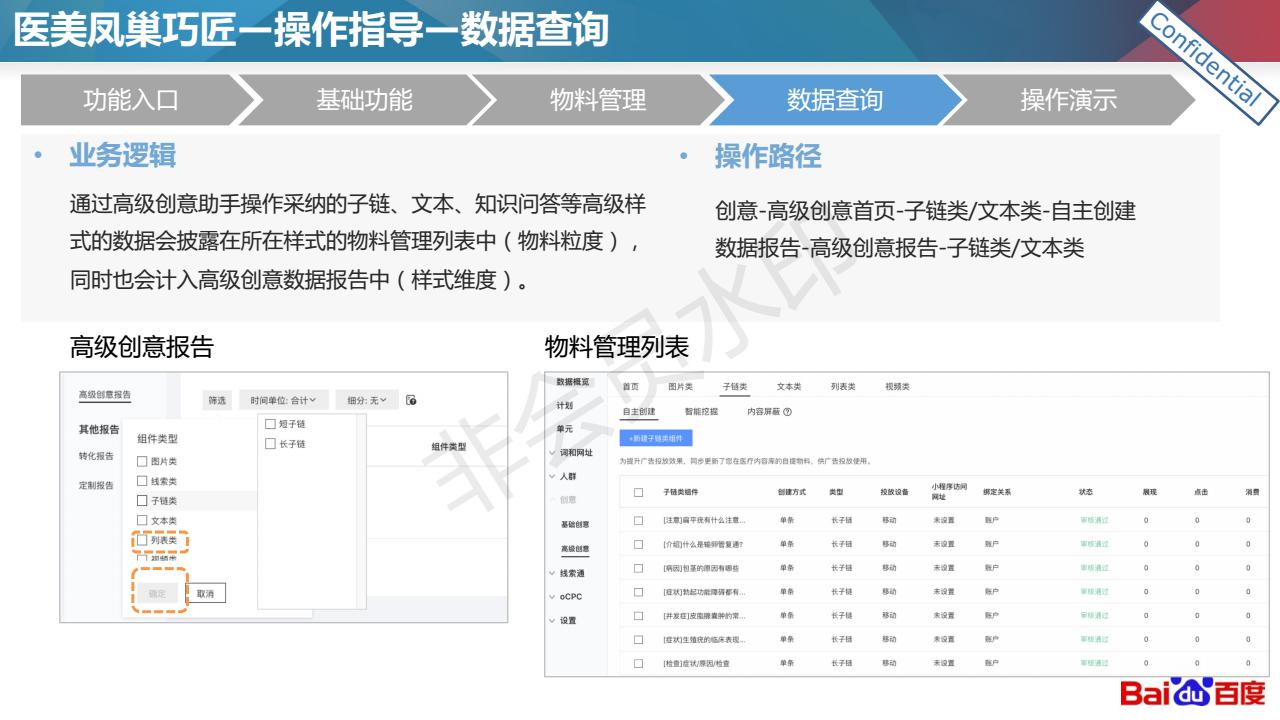Select the 自主创建 sub-tab

[639, 412]
